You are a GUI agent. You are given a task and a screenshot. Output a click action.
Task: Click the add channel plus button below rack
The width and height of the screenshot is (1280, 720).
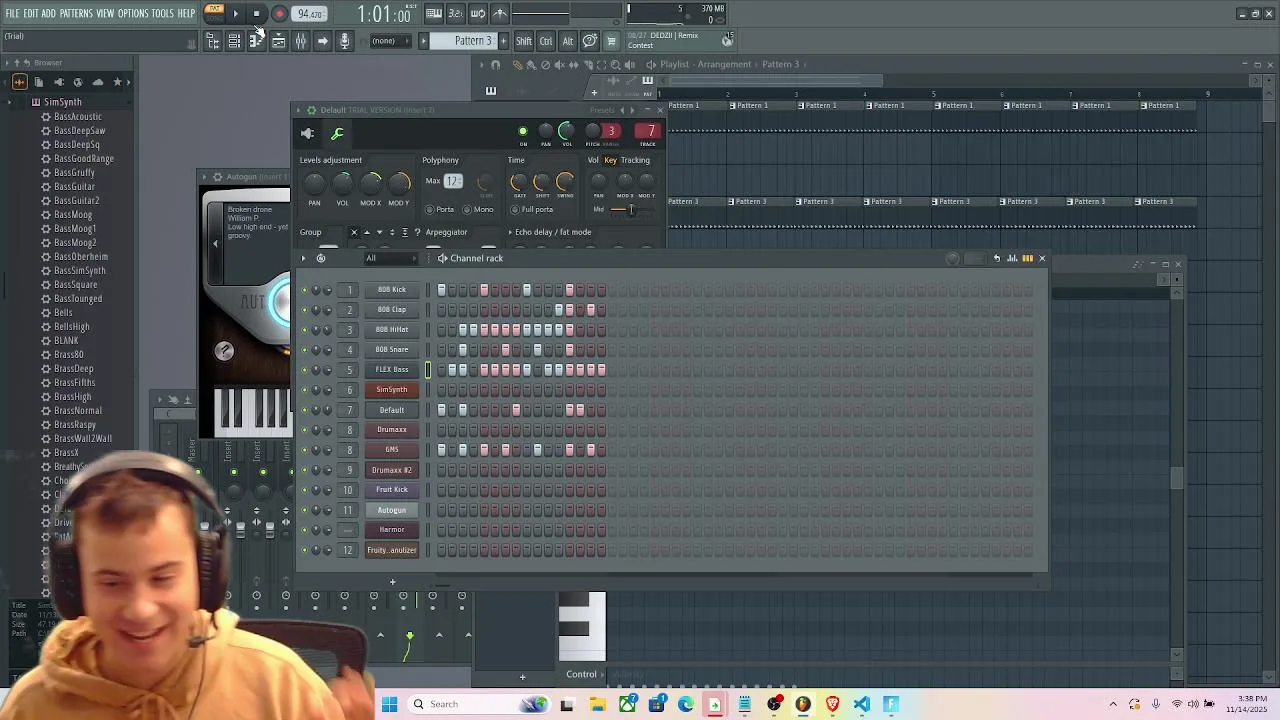pyautogui.click(x=392, y=582)
